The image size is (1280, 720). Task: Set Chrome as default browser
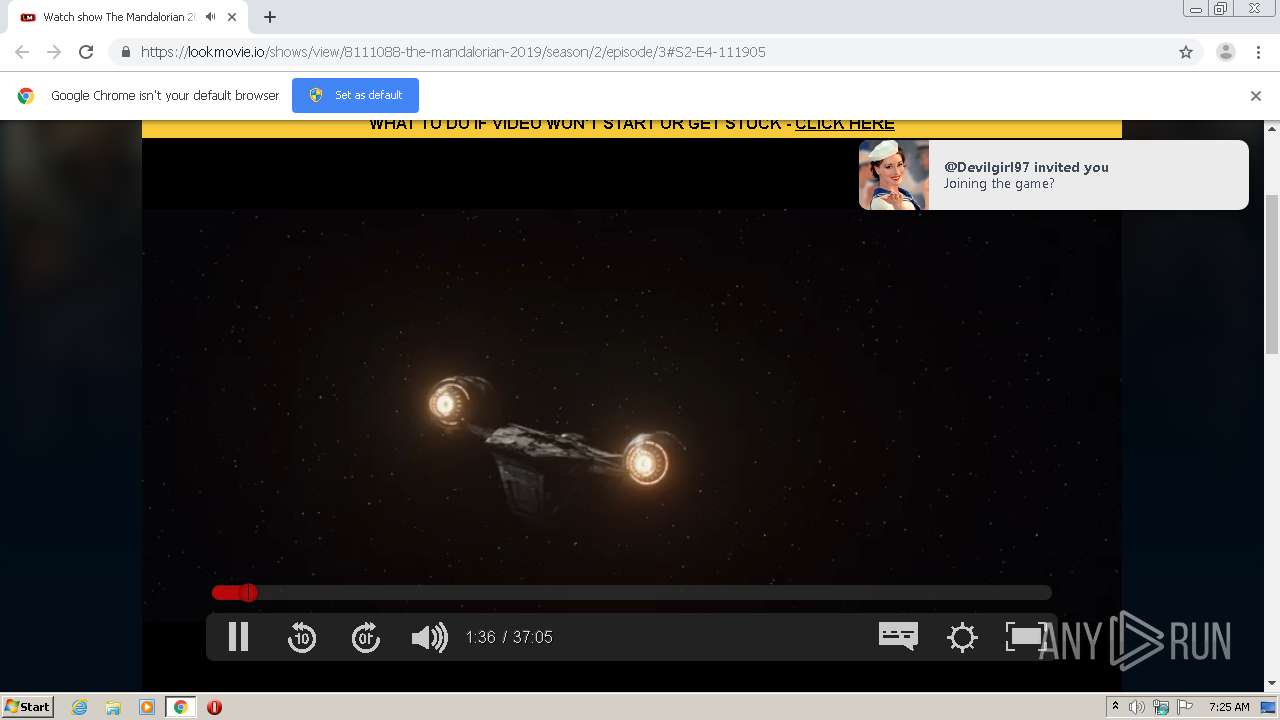[x=355, y=95]
